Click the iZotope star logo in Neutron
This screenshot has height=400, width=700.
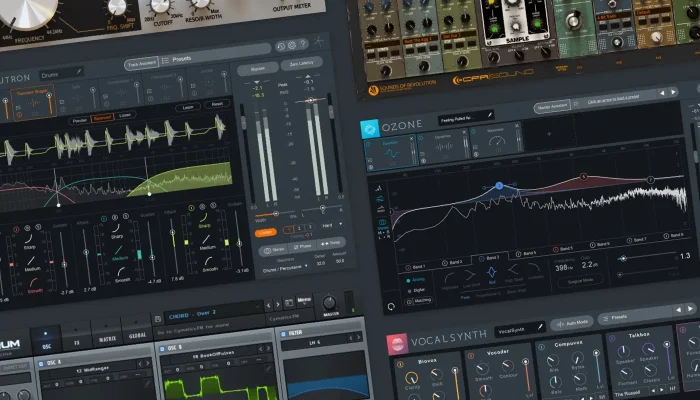point(319,42)
